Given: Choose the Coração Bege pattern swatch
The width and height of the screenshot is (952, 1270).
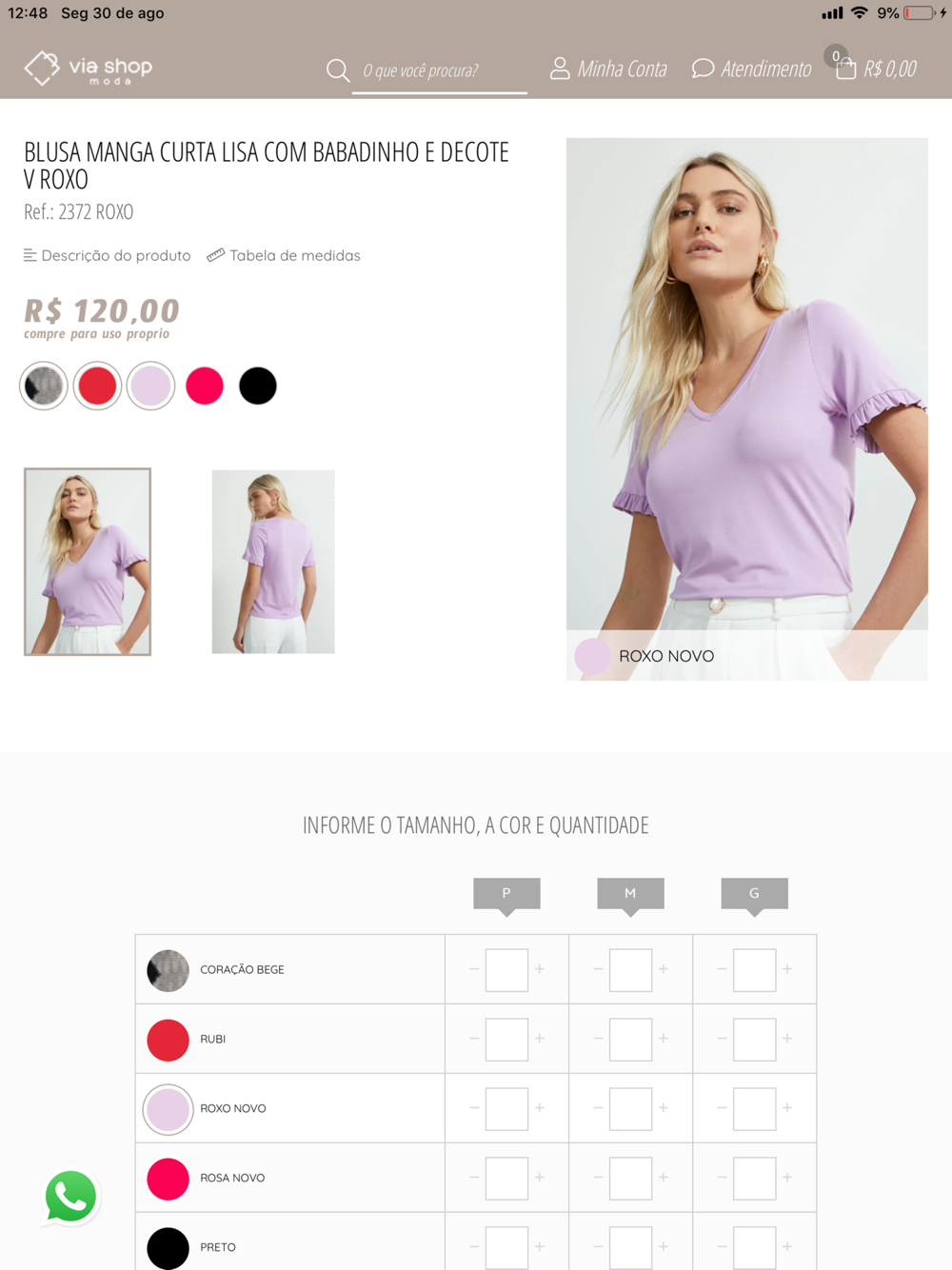Looking at the screenshot, I should (x=44, y=386).
